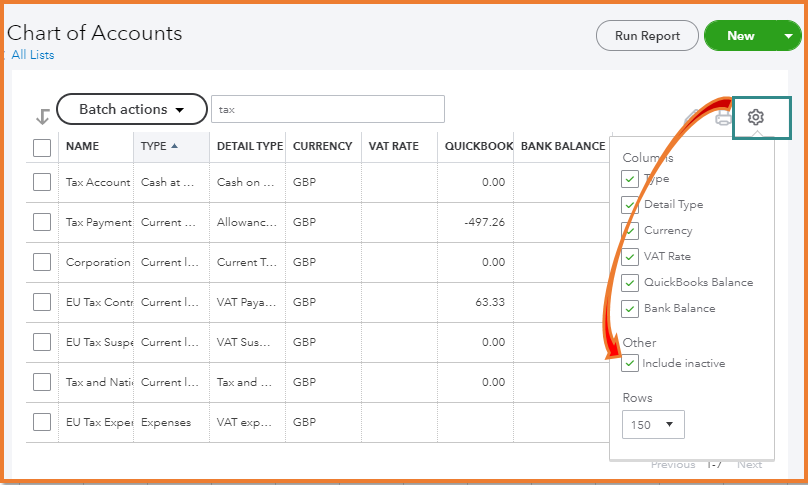Viewport: 808px width, 485px height.
Task: Click the Run Report button
Action: pyautogui.click(x=647, y=36)
